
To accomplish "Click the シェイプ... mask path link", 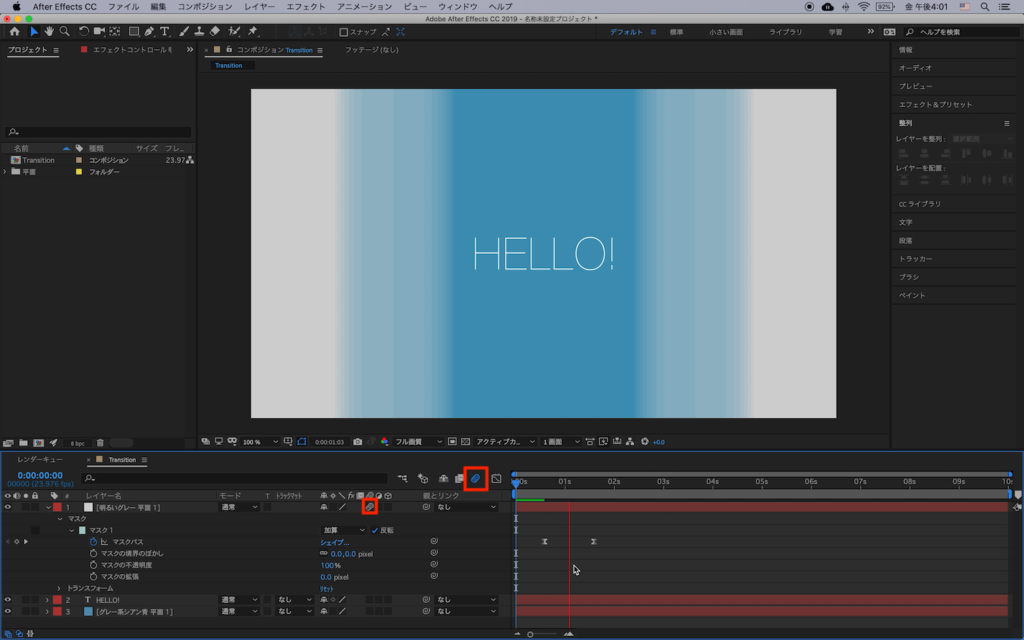I will pyautogui.click(x=335, y=542).
